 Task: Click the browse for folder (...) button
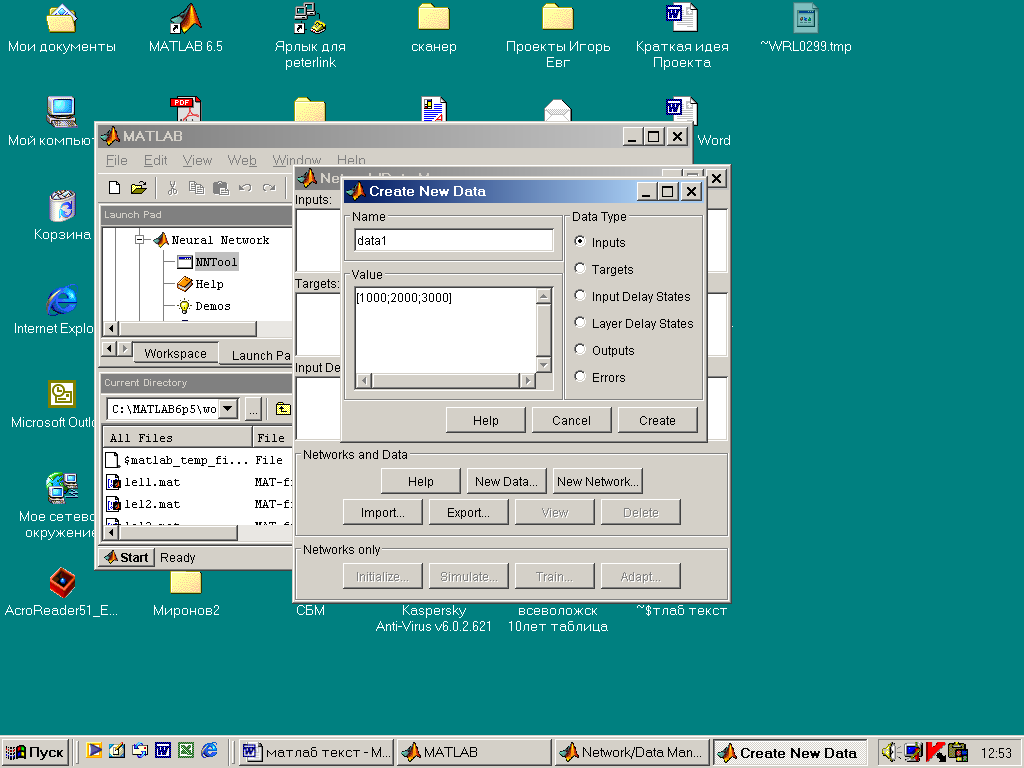253,409
